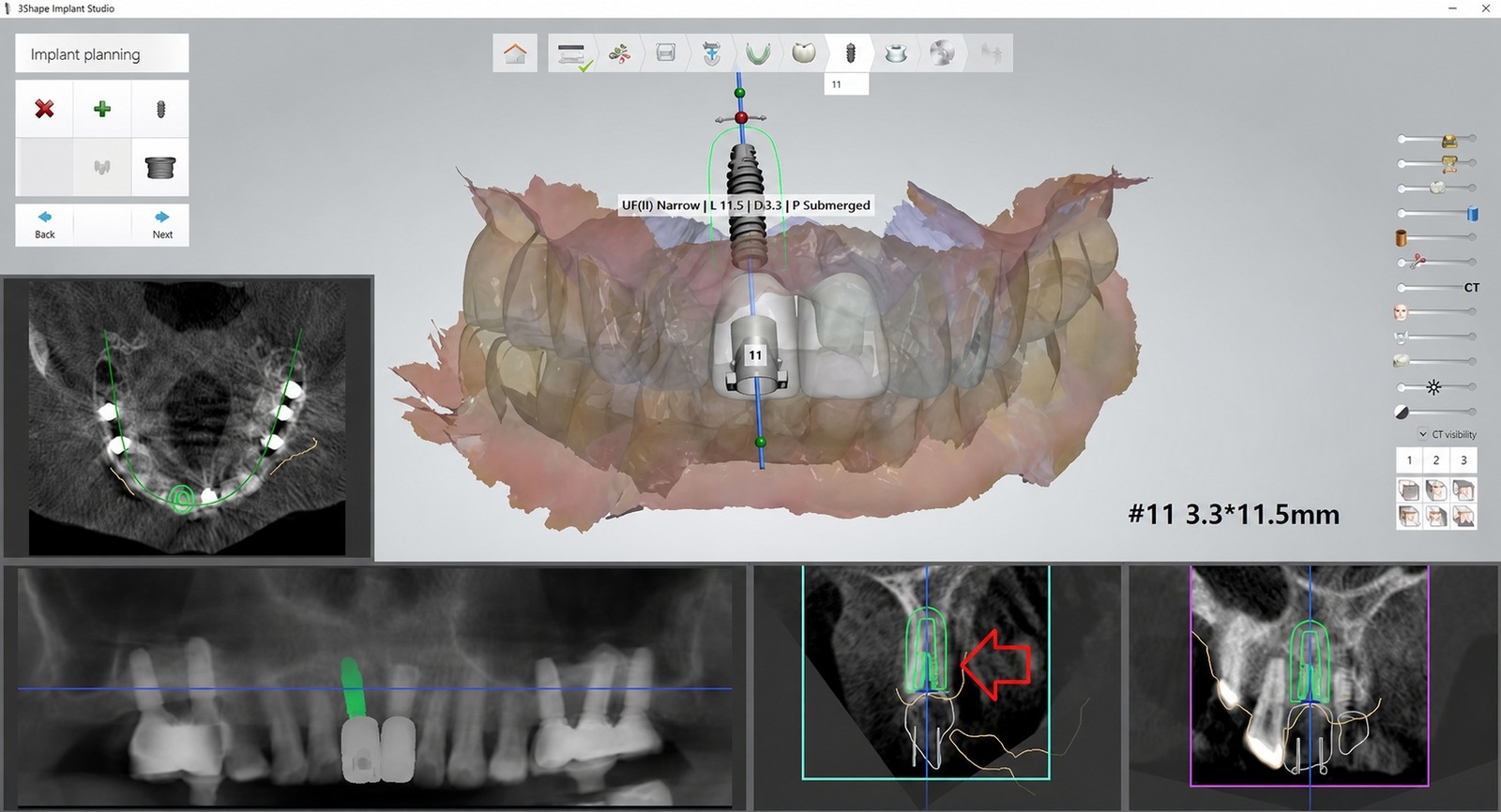Delete implant with the red X
This screenshot has height=812, width=1501.
(x=44, y=109)
